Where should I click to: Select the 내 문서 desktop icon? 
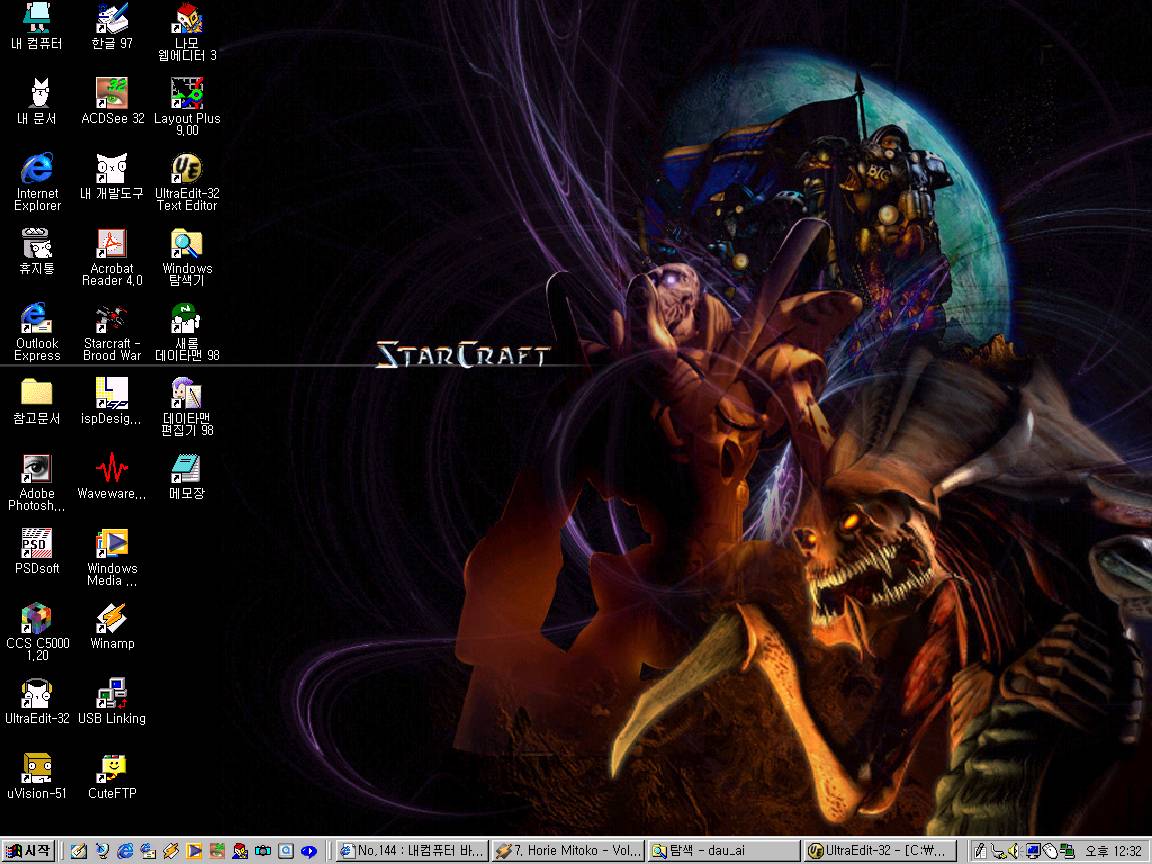37,101
